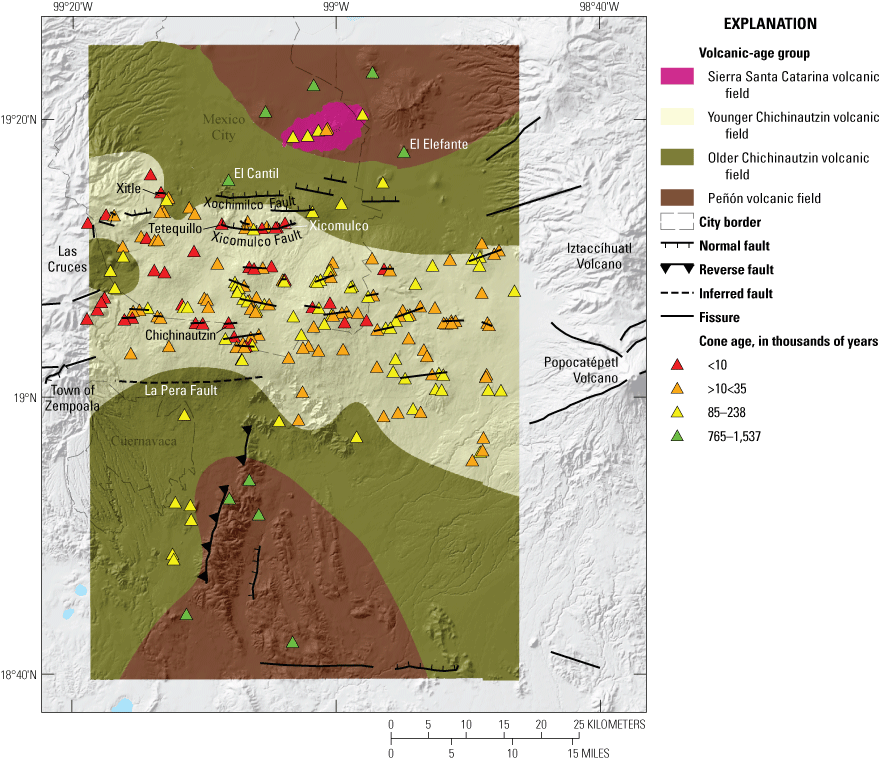Click the Normal fault symbol in the legend
This screenshot has height=761, width=883.
point(676,245)
